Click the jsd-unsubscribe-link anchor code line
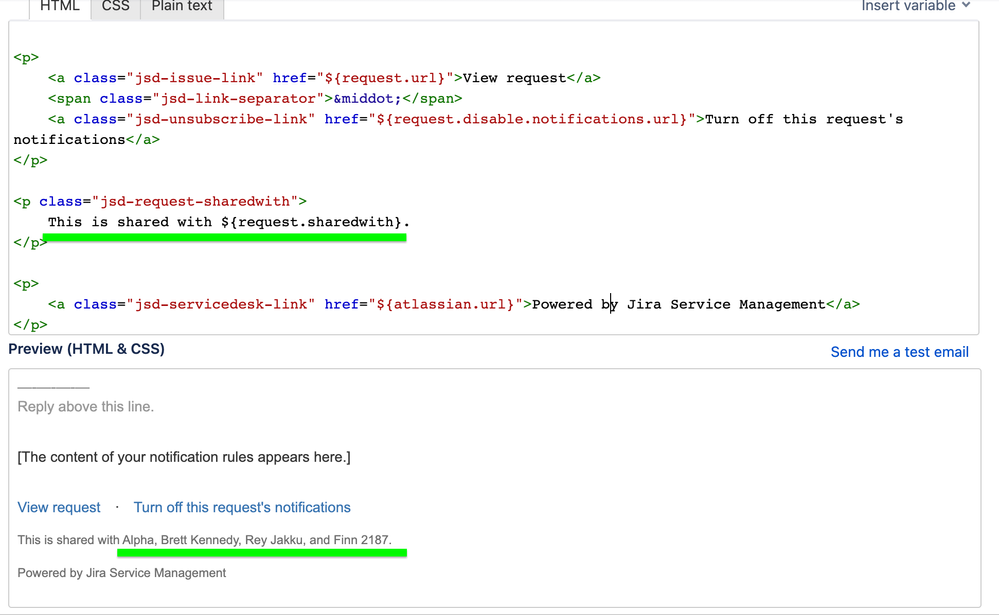Image resolution: width=999 pixels, height=615 pixels. pyautogui.click(x=475, y=119)
